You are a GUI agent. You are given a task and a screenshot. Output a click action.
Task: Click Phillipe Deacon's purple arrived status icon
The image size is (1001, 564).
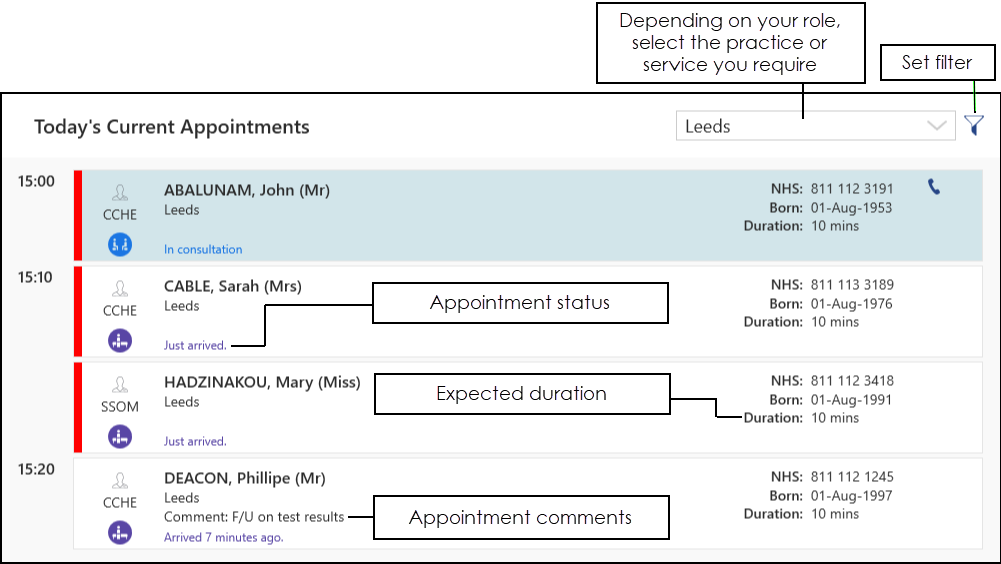(x=120, y=532)
